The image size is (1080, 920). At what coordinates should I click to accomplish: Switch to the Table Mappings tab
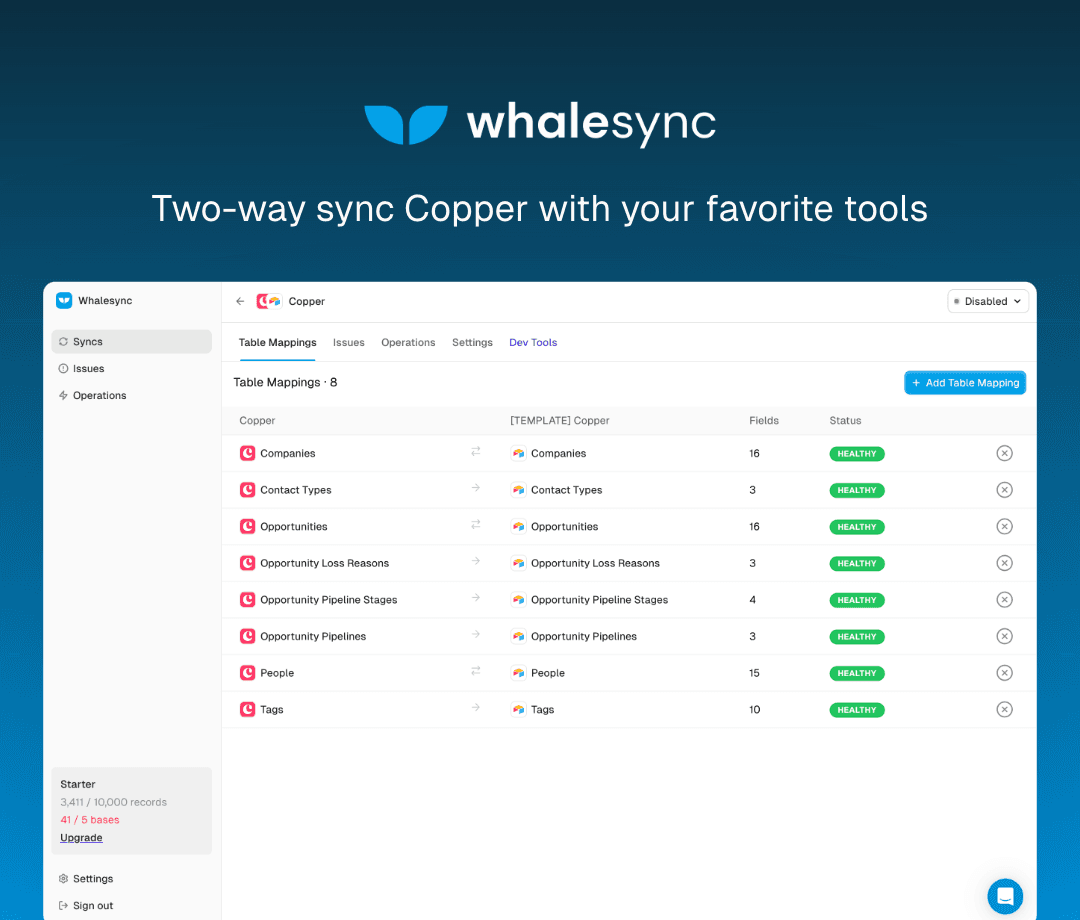[278, 342]
